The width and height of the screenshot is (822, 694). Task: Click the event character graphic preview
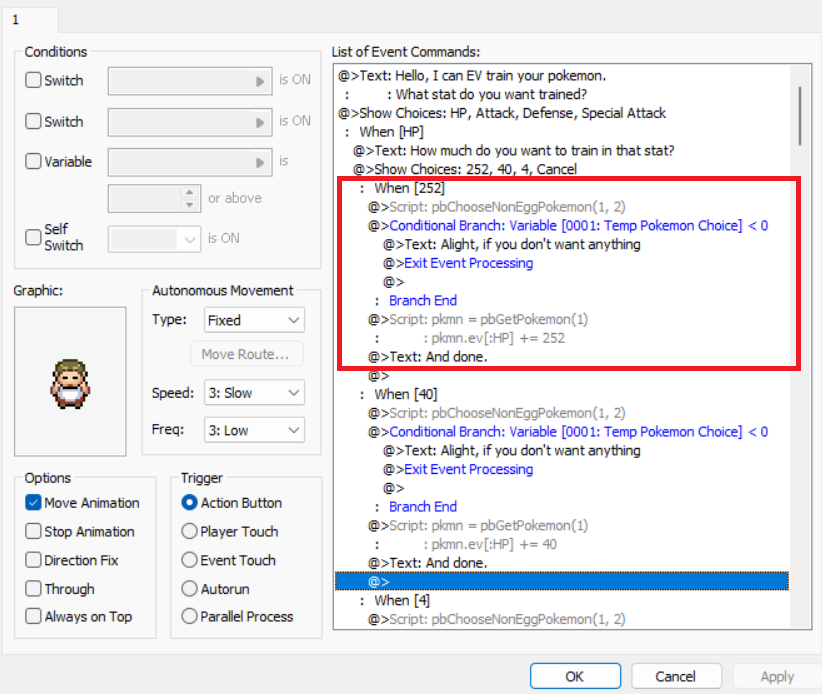click(x=70, y=382)
